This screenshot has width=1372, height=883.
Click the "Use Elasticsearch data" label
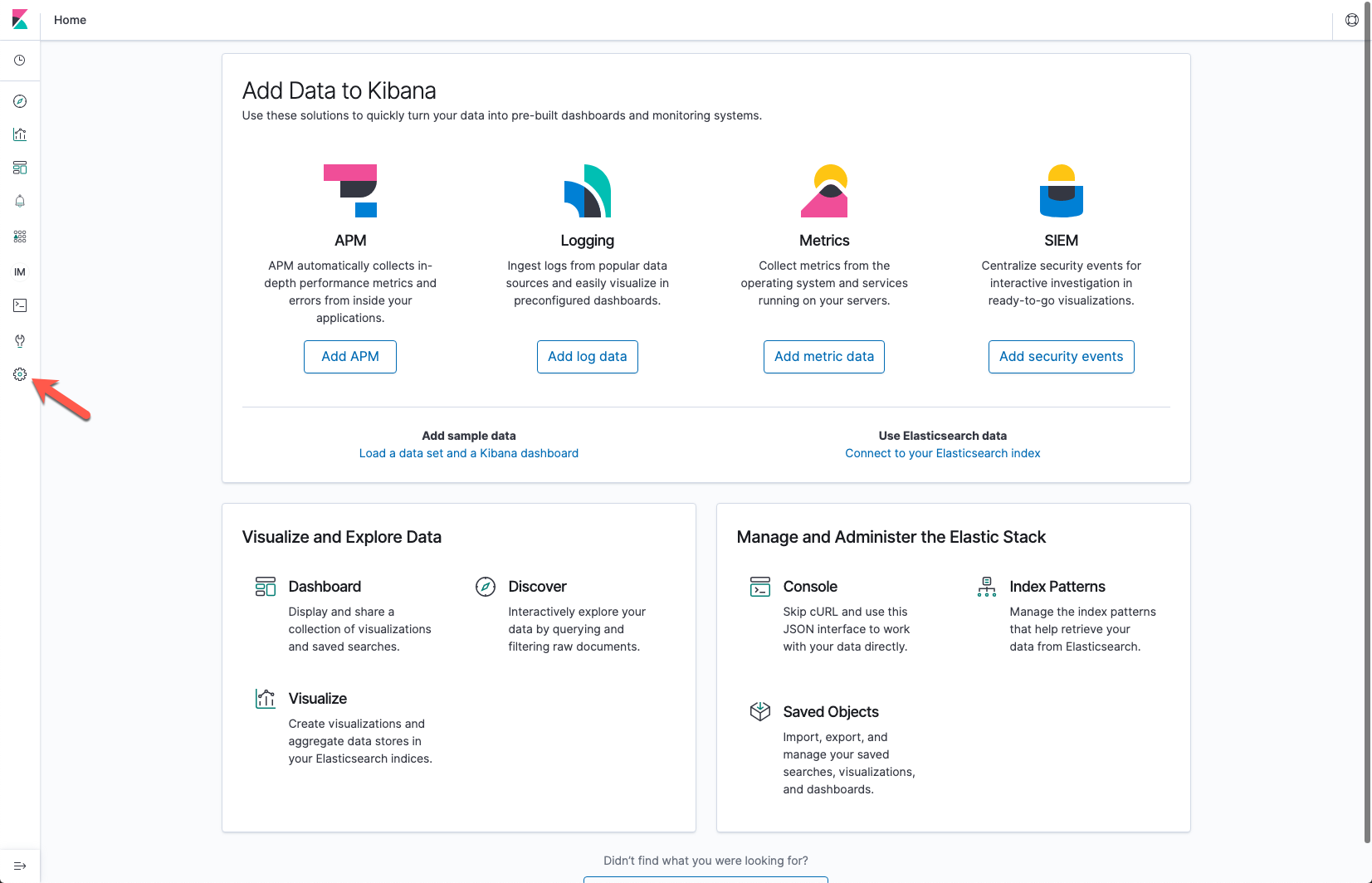(x=943, y=436)
